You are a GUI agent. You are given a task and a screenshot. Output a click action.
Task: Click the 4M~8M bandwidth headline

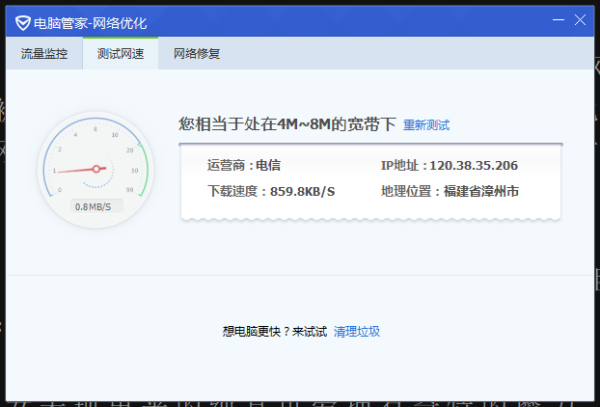pos(287,124)
